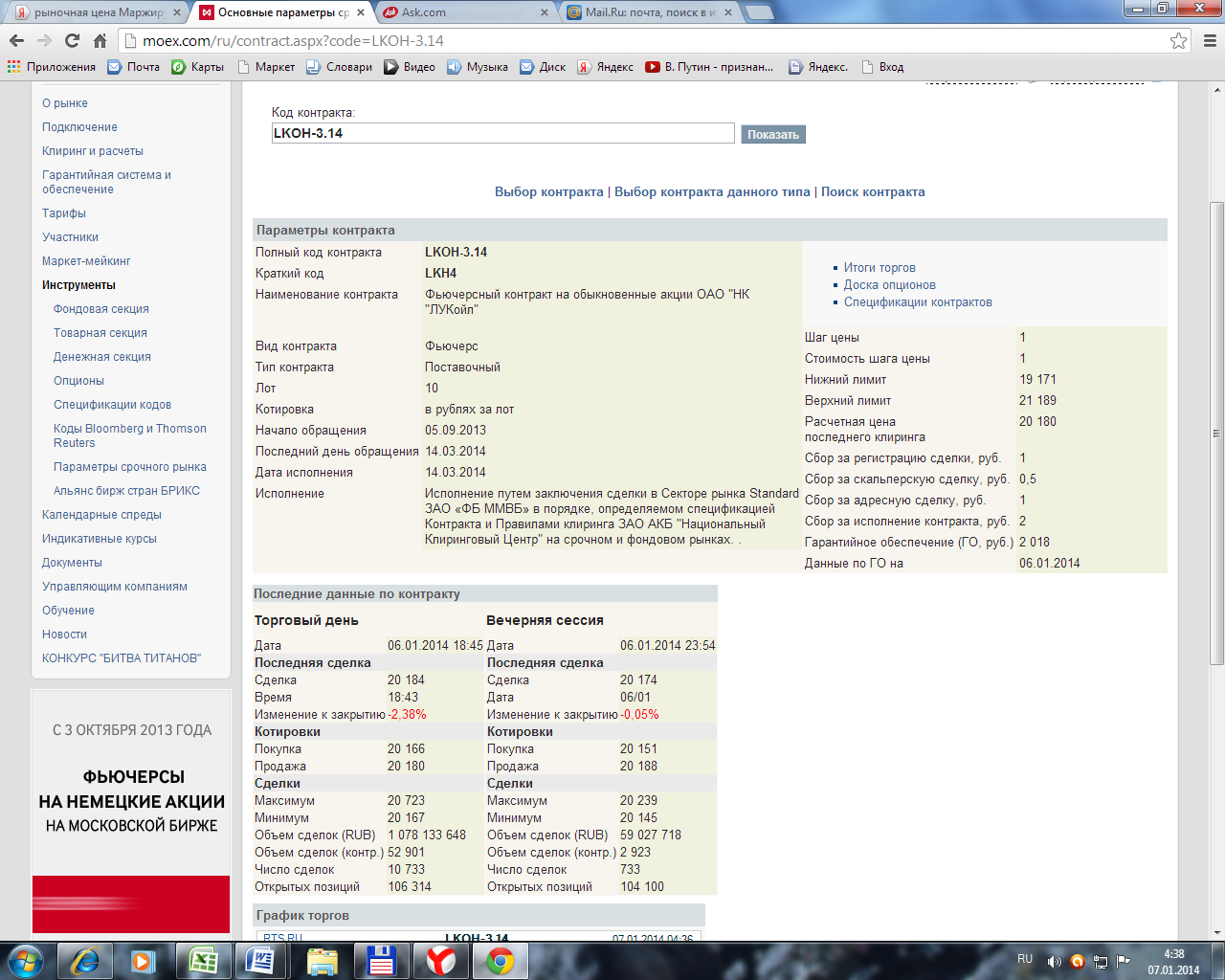The width and height of the screenshot is (1225, 980).
Task: Open Календарные спреды sidebar item
Action: (101, 515)
